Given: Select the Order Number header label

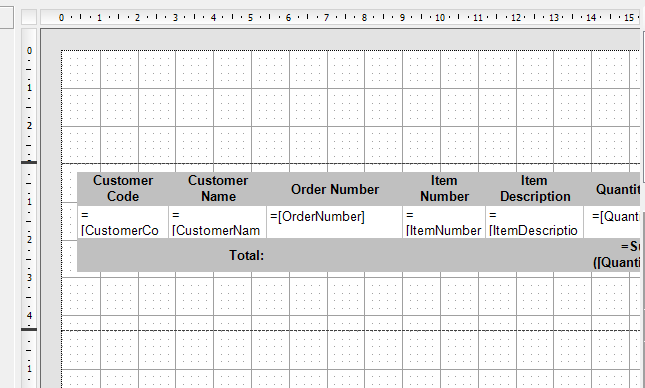Looking at the screenshot, I should click(x=334, y=189).
